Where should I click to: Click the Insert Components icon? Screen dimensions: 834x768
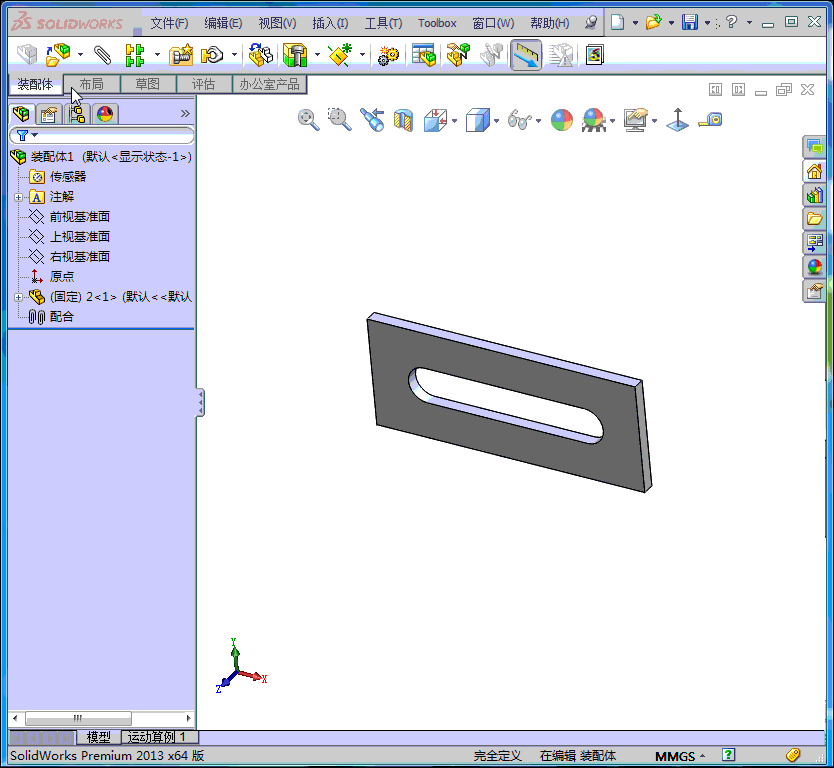[57, 54]
